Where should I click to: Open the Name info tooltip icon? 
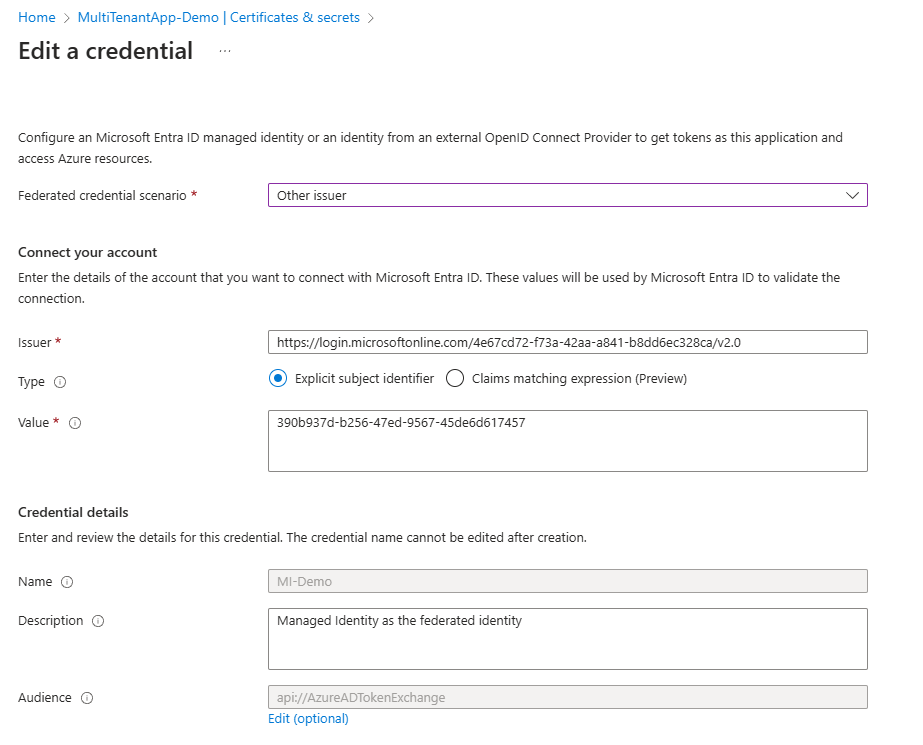click(68, 582)
